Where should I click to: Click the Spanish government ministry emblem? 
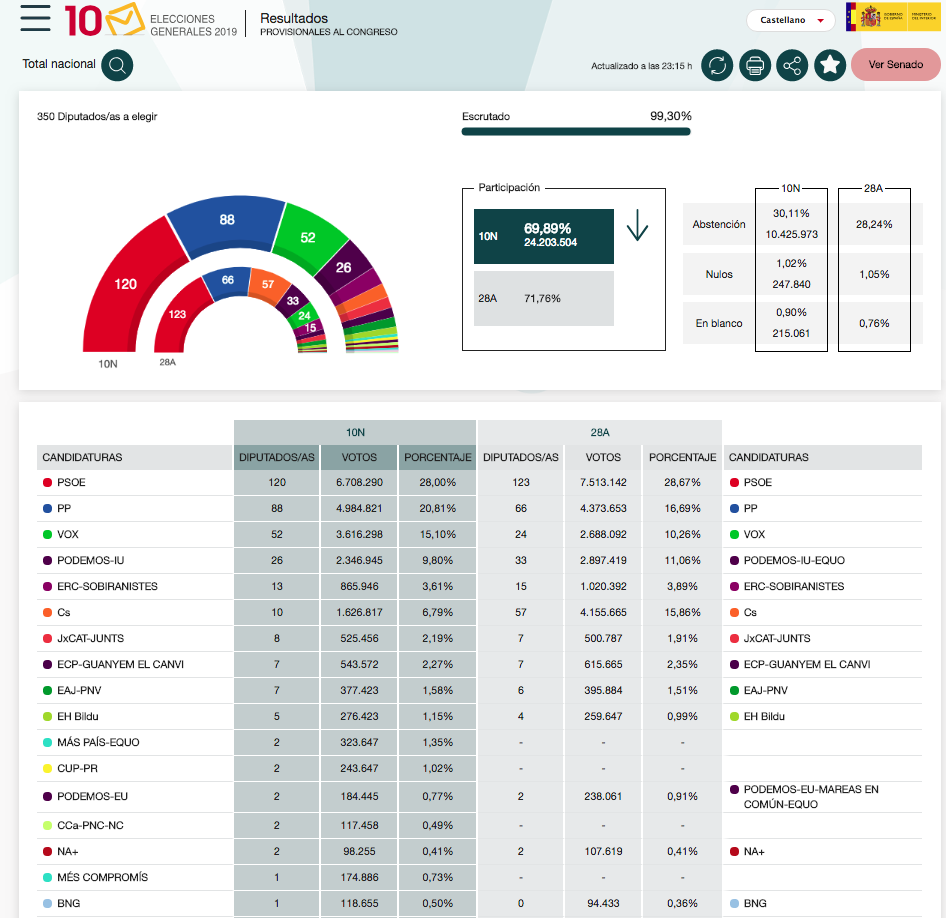coord(893,17)
